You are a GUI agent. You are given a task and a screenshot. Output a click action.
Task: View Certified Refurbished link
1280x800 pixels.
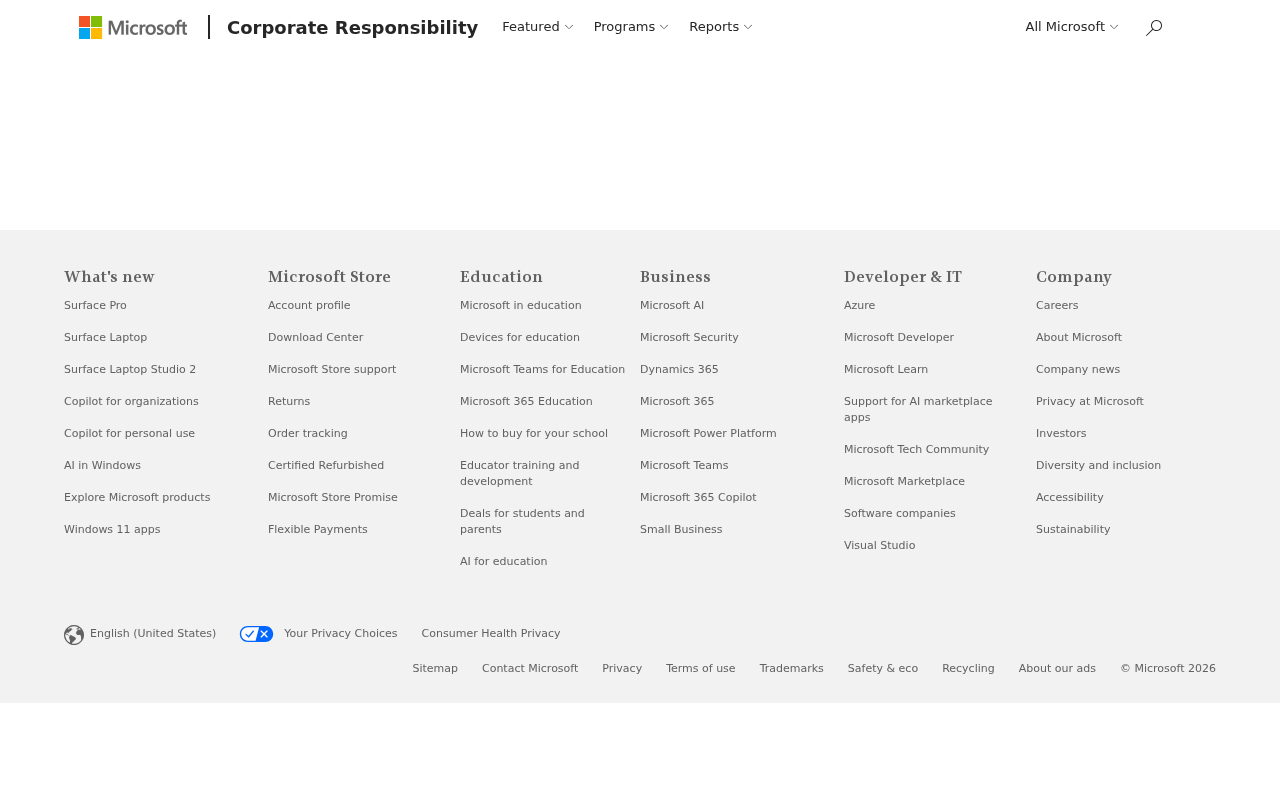(x=326, y=466)
